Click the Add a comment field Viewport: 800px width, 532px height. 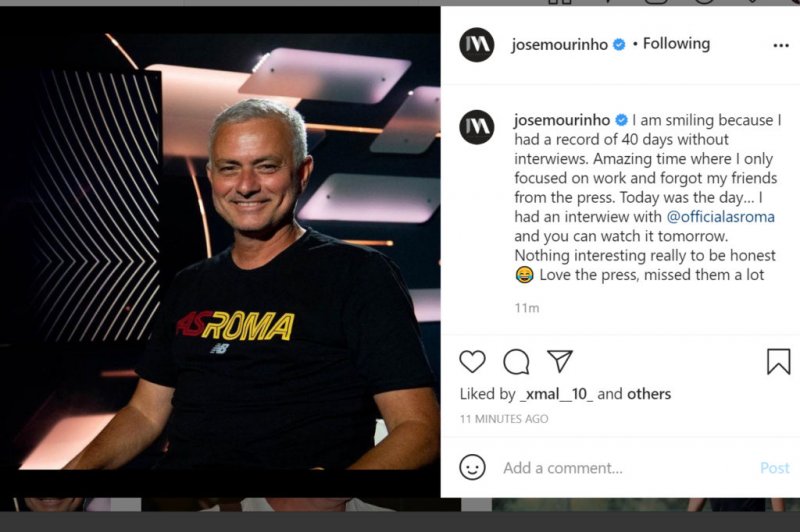tap(620, 468)
